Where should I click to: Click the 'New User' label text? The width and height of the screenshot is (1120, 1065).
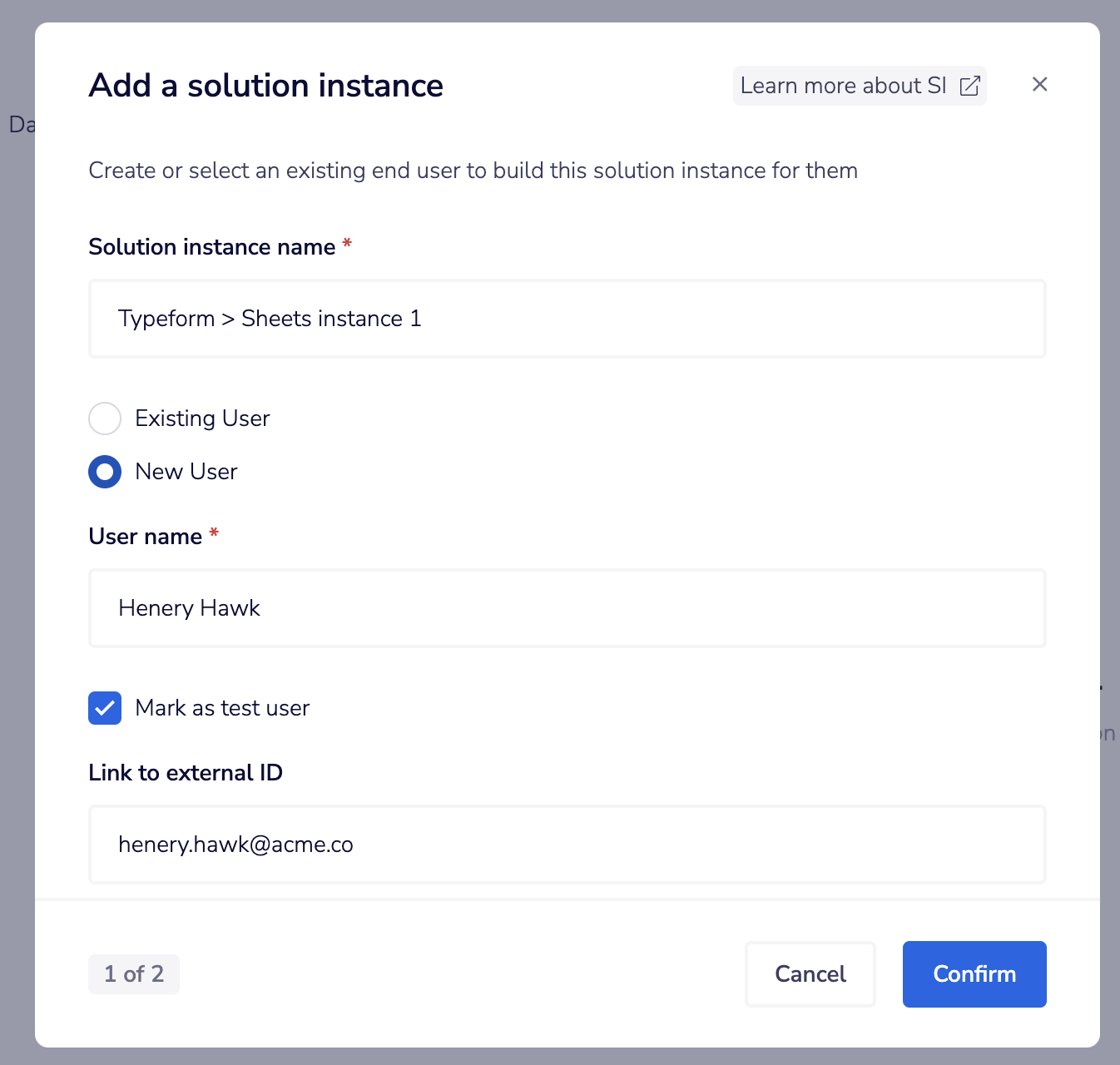tap(186, 472)
